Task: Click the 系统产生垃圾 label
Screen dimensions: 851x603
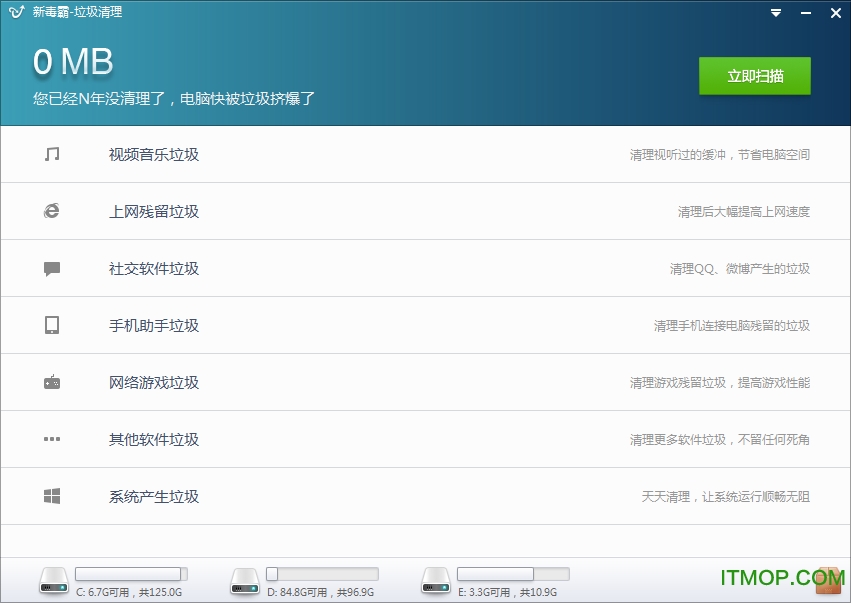Action: tap(153, 495)
